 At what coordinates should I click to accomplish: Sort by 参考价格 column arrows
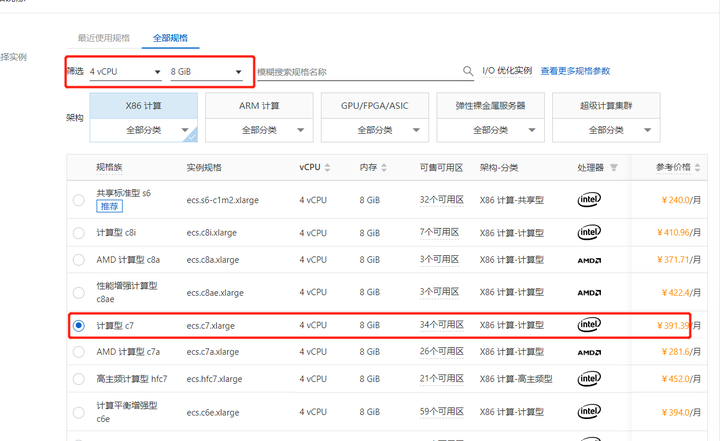point(698,168)
